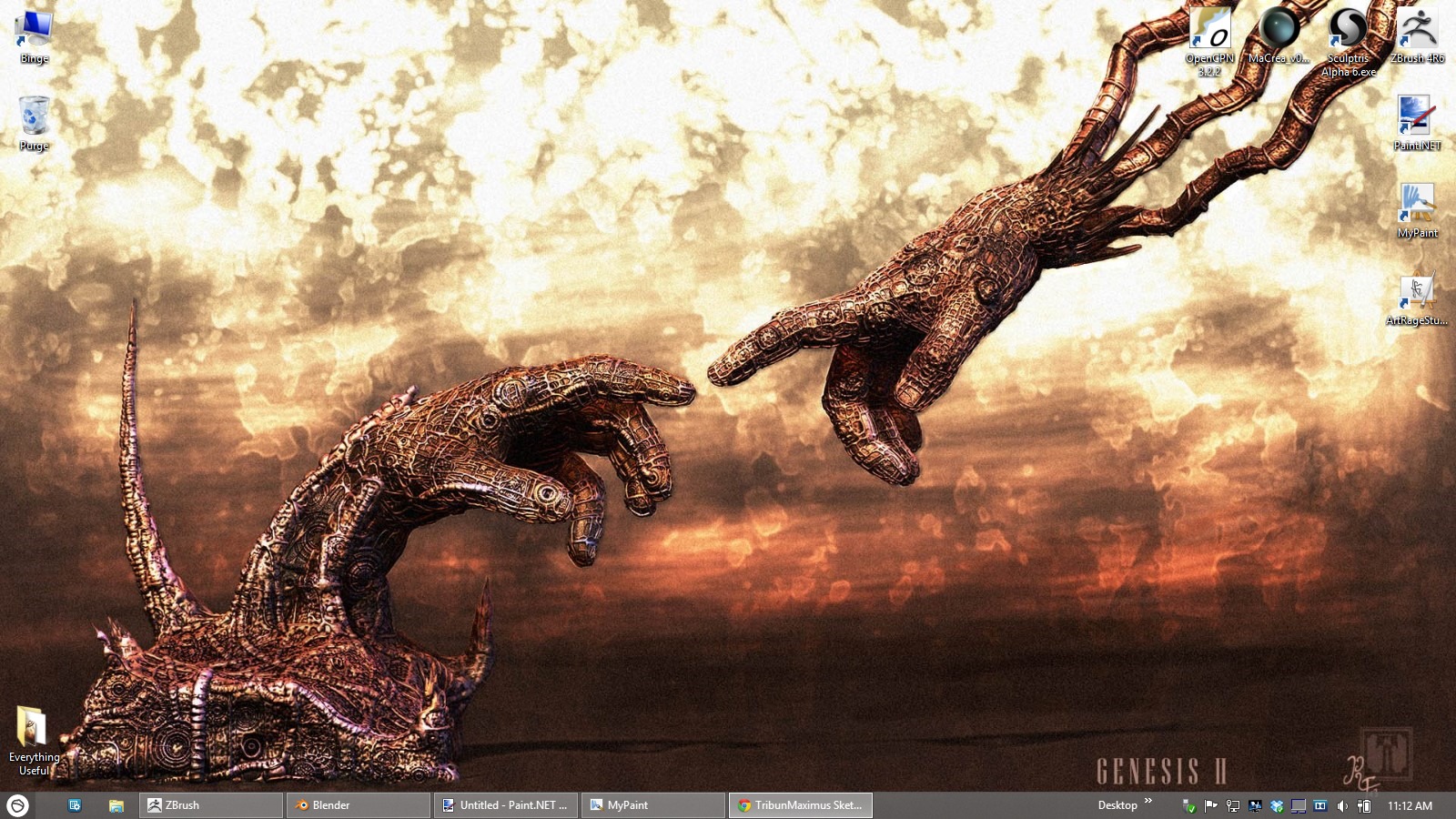Click the monitor graphics tray icon
The width and height of the screenshot is (1456, 819).
tap(1255, 805)
